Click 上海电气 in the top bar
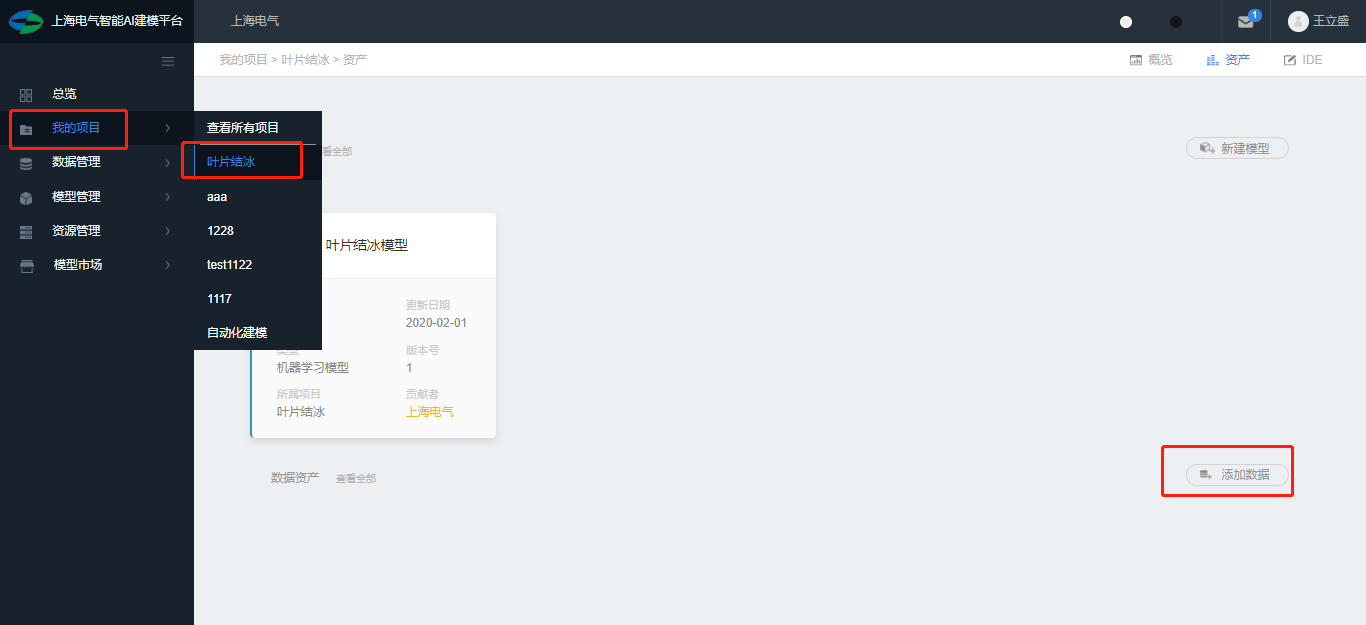The width and height of the screenshot is (1366, 625). click(255, 21)
